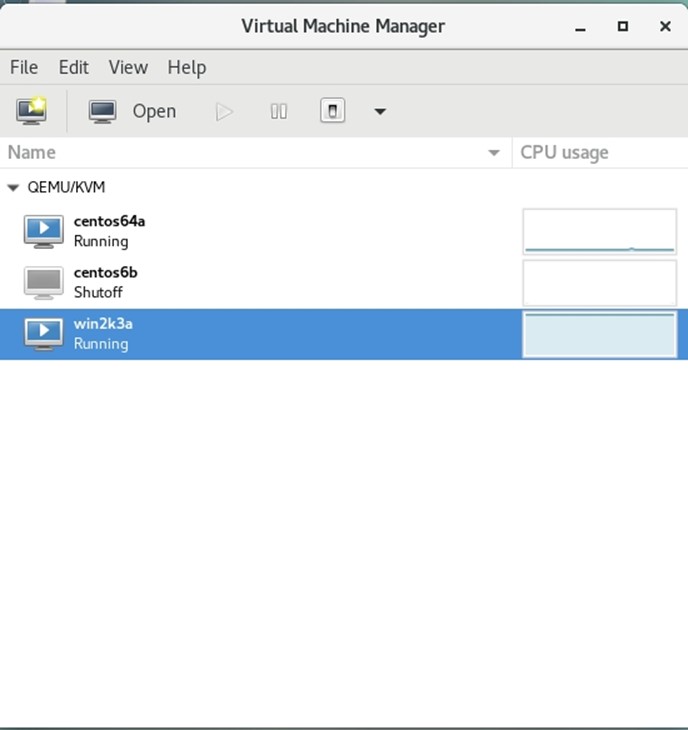This screenshot has height=730, width=688.
Task: Pause the selected virtual machine
Action: tap(279, 112)
